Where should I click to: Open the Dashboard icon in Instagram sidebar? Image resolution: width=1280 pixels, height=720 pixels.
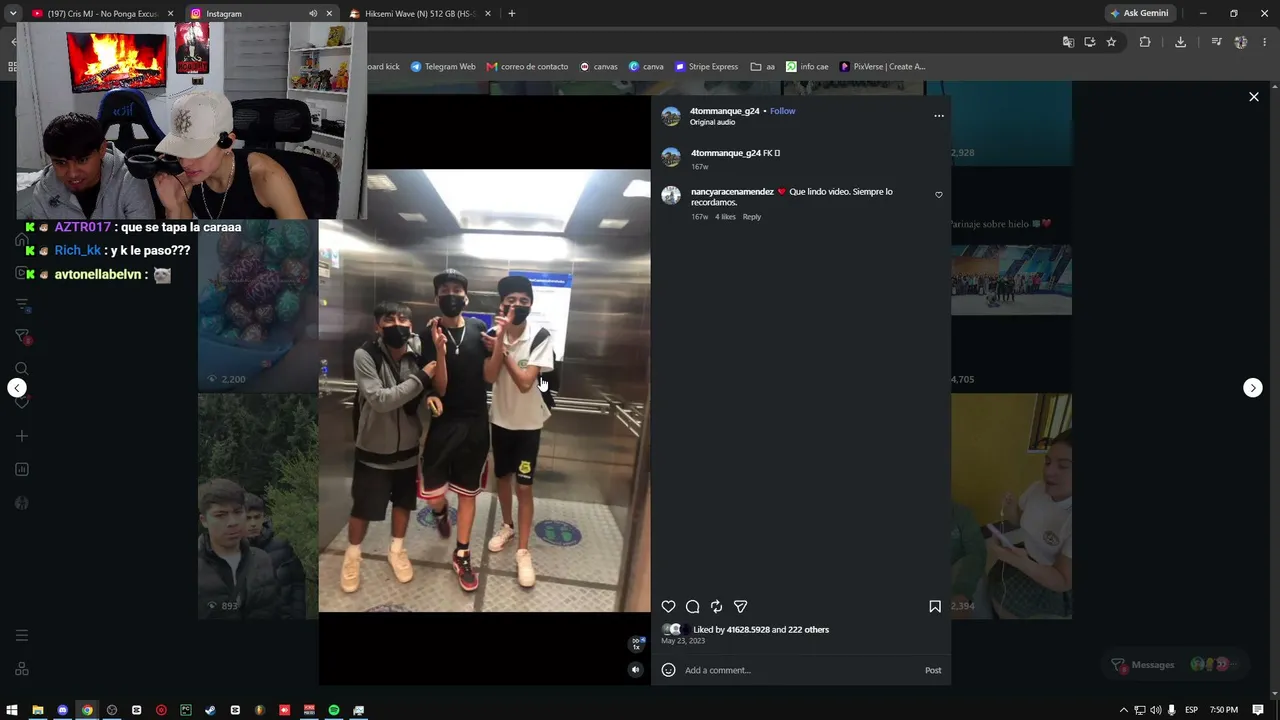pos(21,470)
